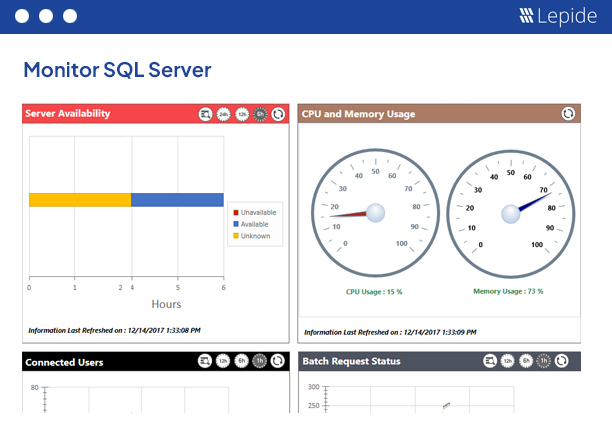Image resolution: width=612 pixels, height=430 pixels.
Task: Select 12h range in Server Availability
Action: (x=242, y=114)
